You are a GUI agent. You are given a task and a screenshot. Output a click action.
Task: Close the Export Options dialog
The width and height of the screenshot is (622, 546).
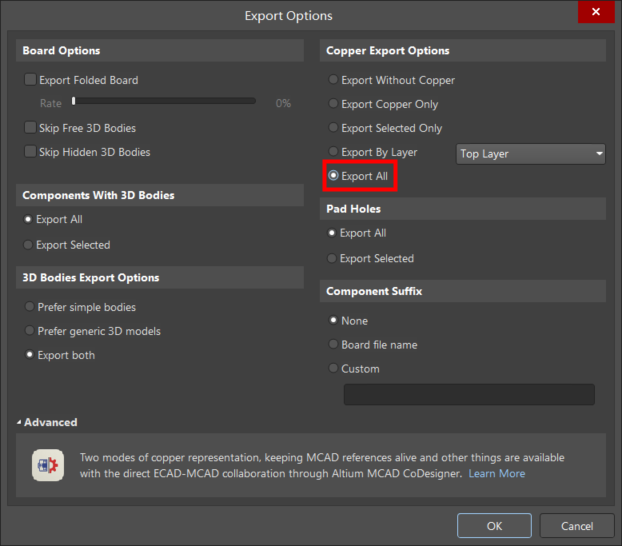click(596, 13)
